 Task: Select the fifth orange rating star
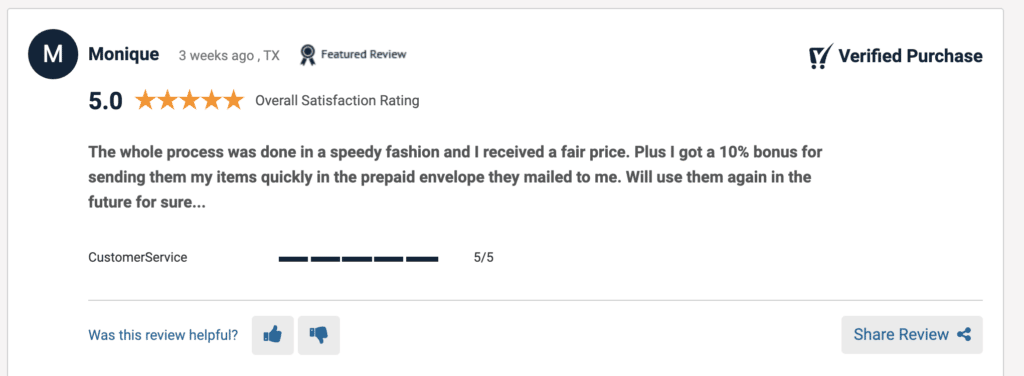232,101
